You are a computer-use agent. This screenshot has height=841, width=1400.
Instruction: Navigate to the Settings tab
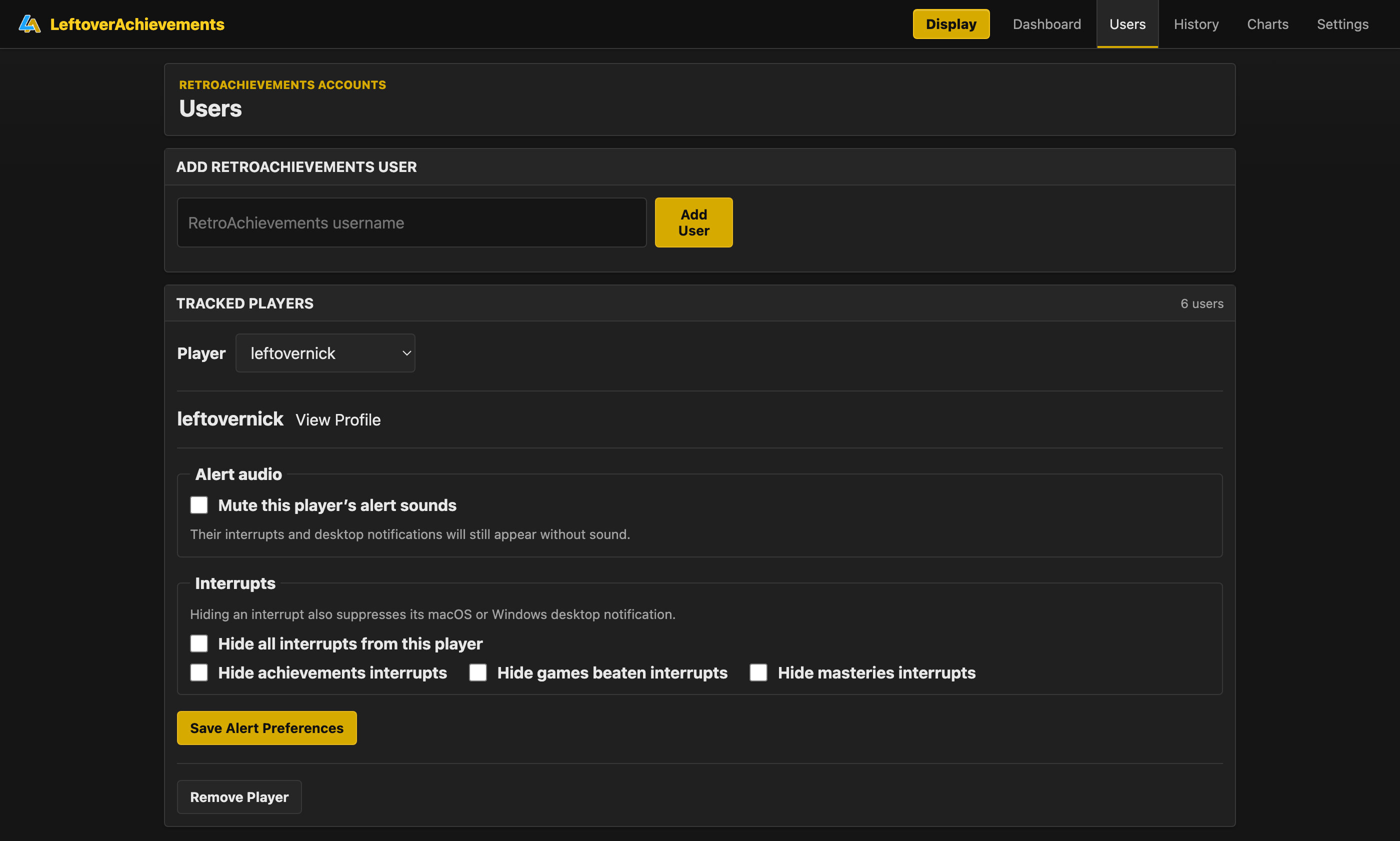1342,24
